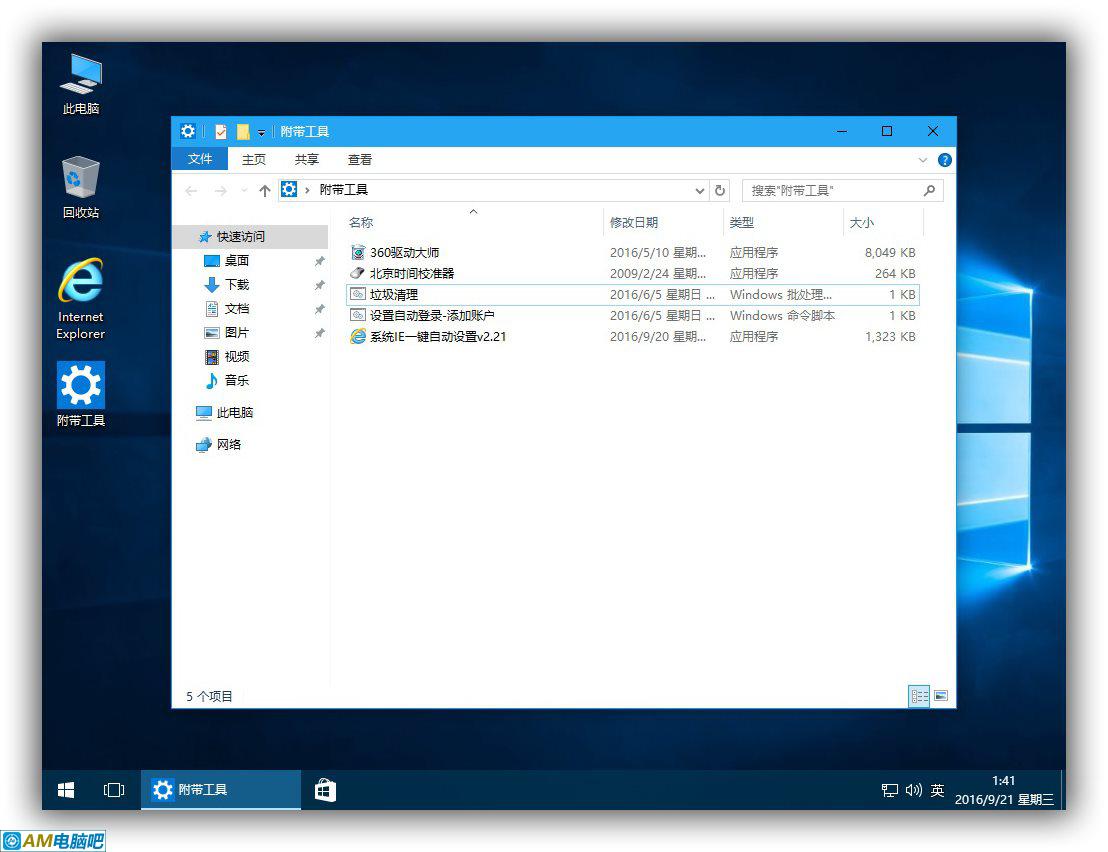Expand breadcrumb chevron before 附带工具
The width and height of the screenshot is (1108, 852).
307,190
